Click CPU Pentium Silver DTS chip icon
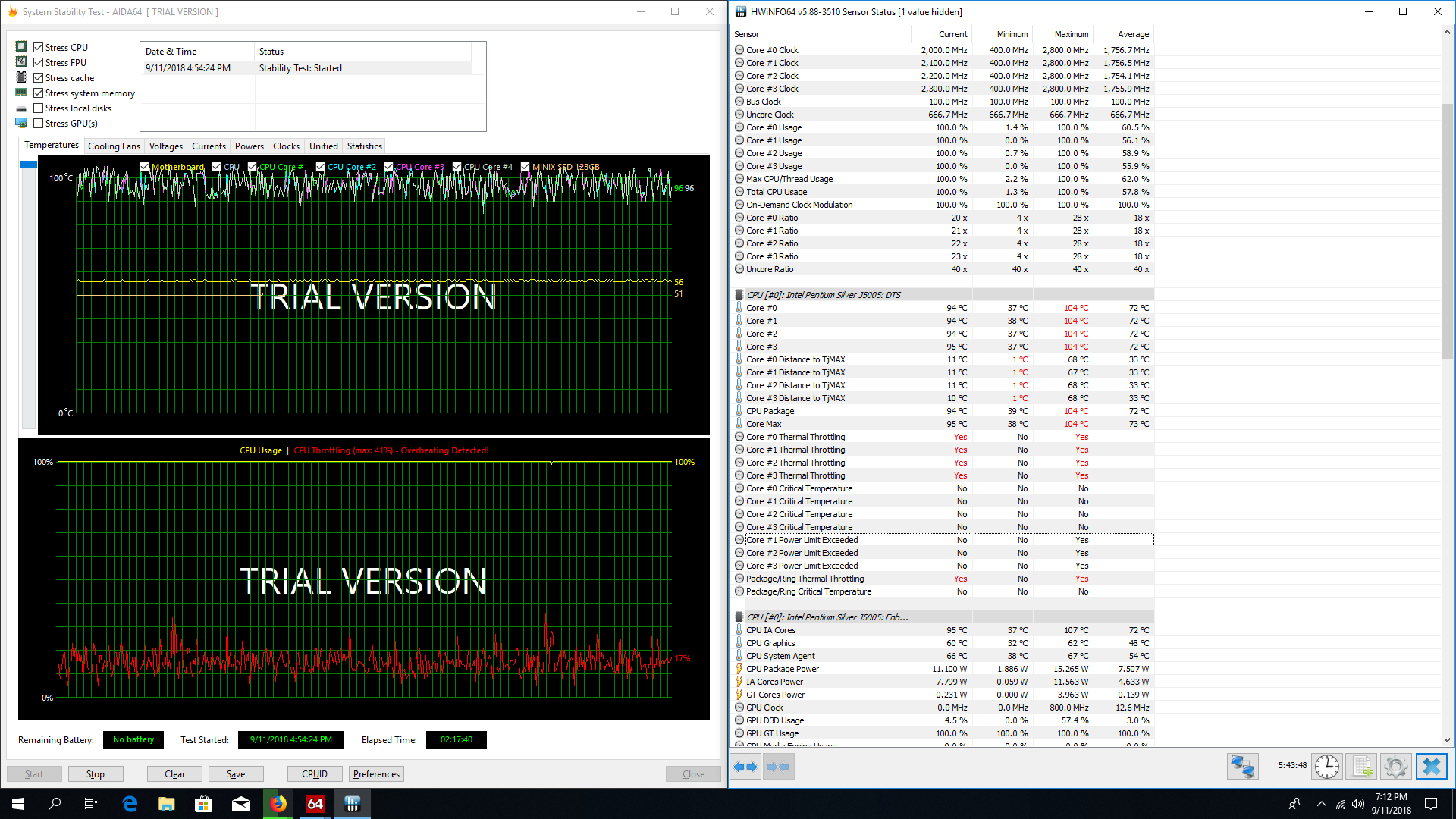Image resolution: width=1456 pixels, height=819 pixels. 739,295
